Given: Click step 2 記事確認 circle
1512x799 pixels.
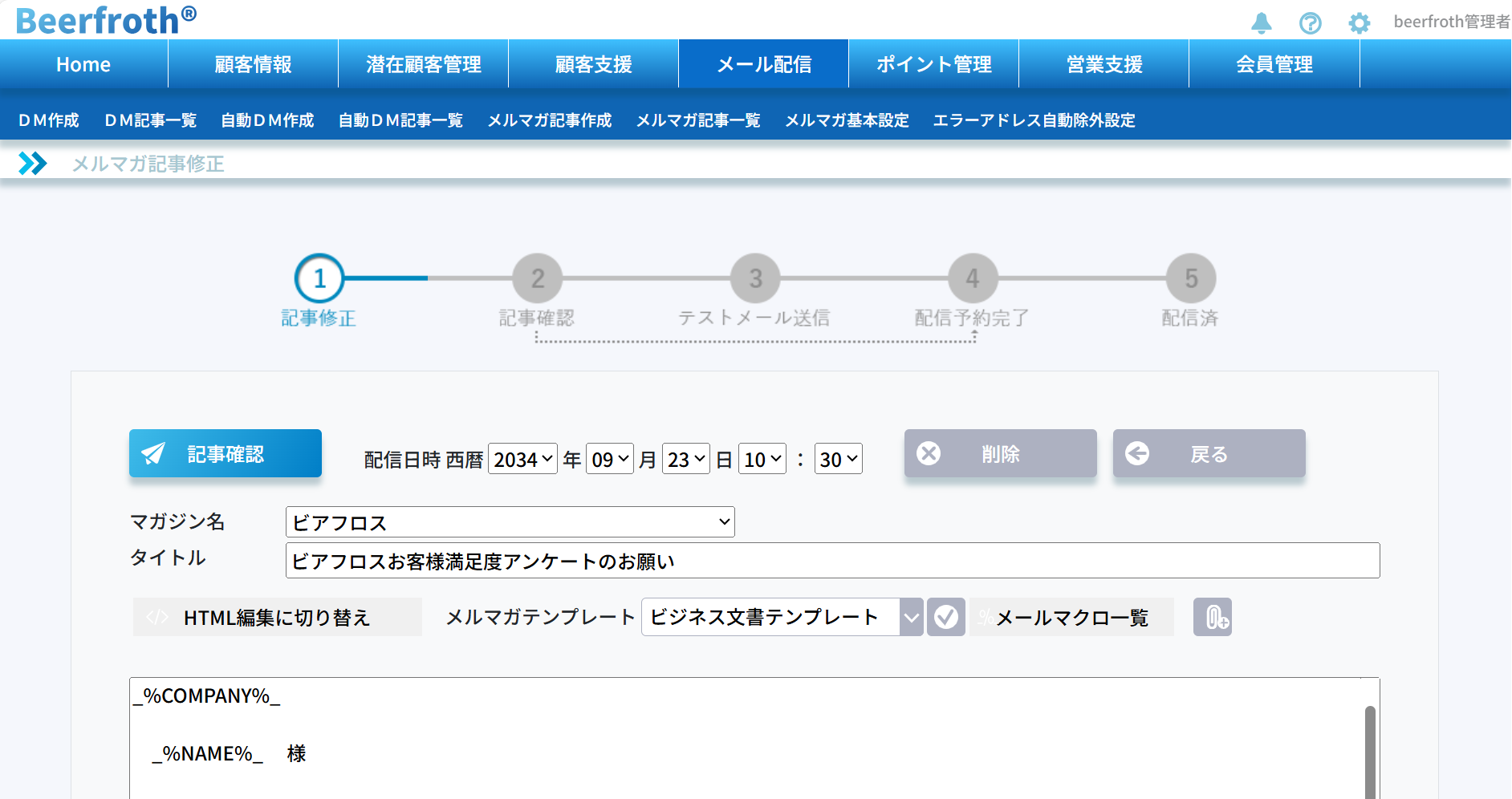Looking at the screenshot, I should pyautogui.click(x=537, y=278).
